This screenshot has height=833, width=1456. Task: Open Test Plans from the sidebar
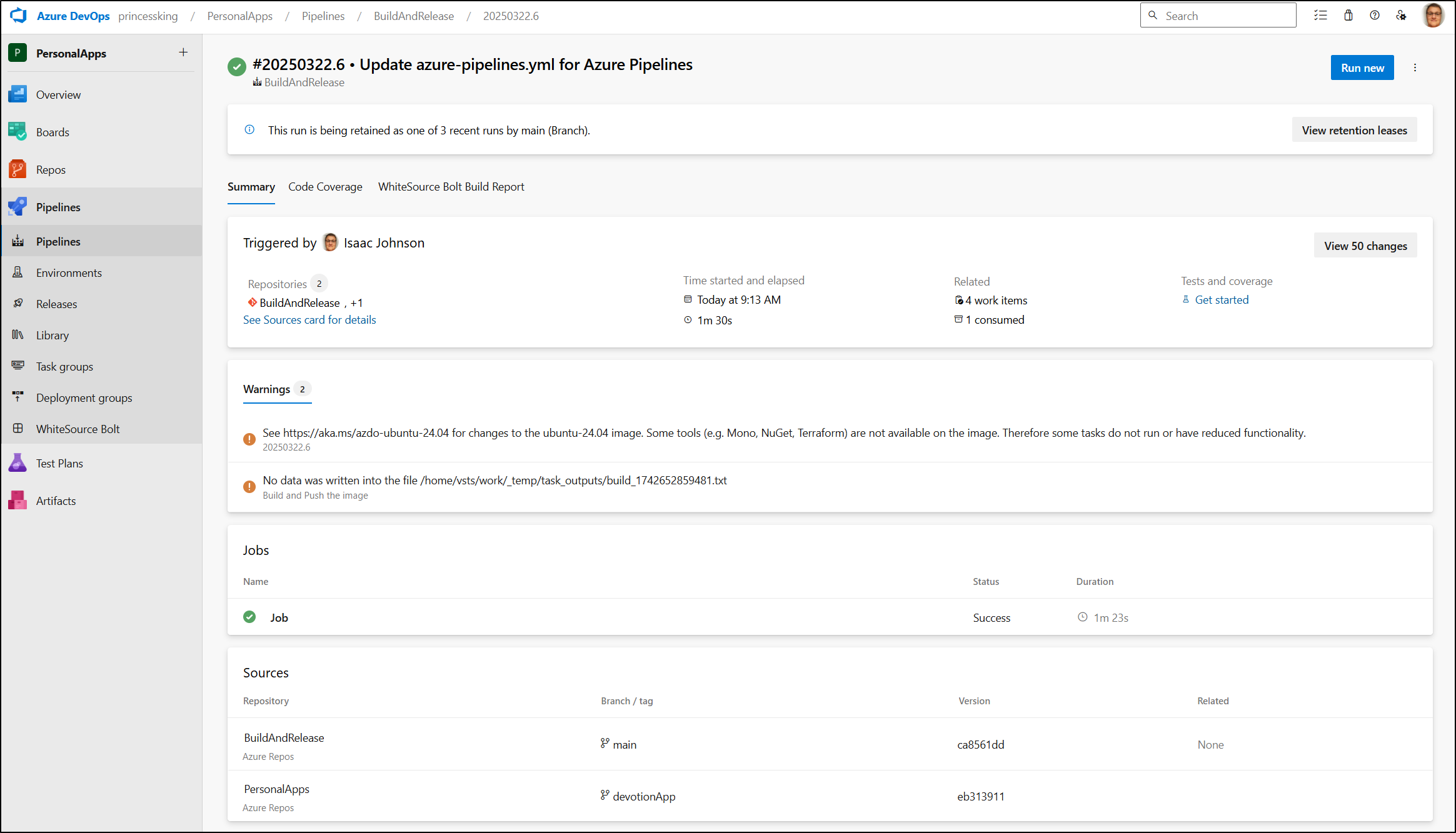click(101, 463)
